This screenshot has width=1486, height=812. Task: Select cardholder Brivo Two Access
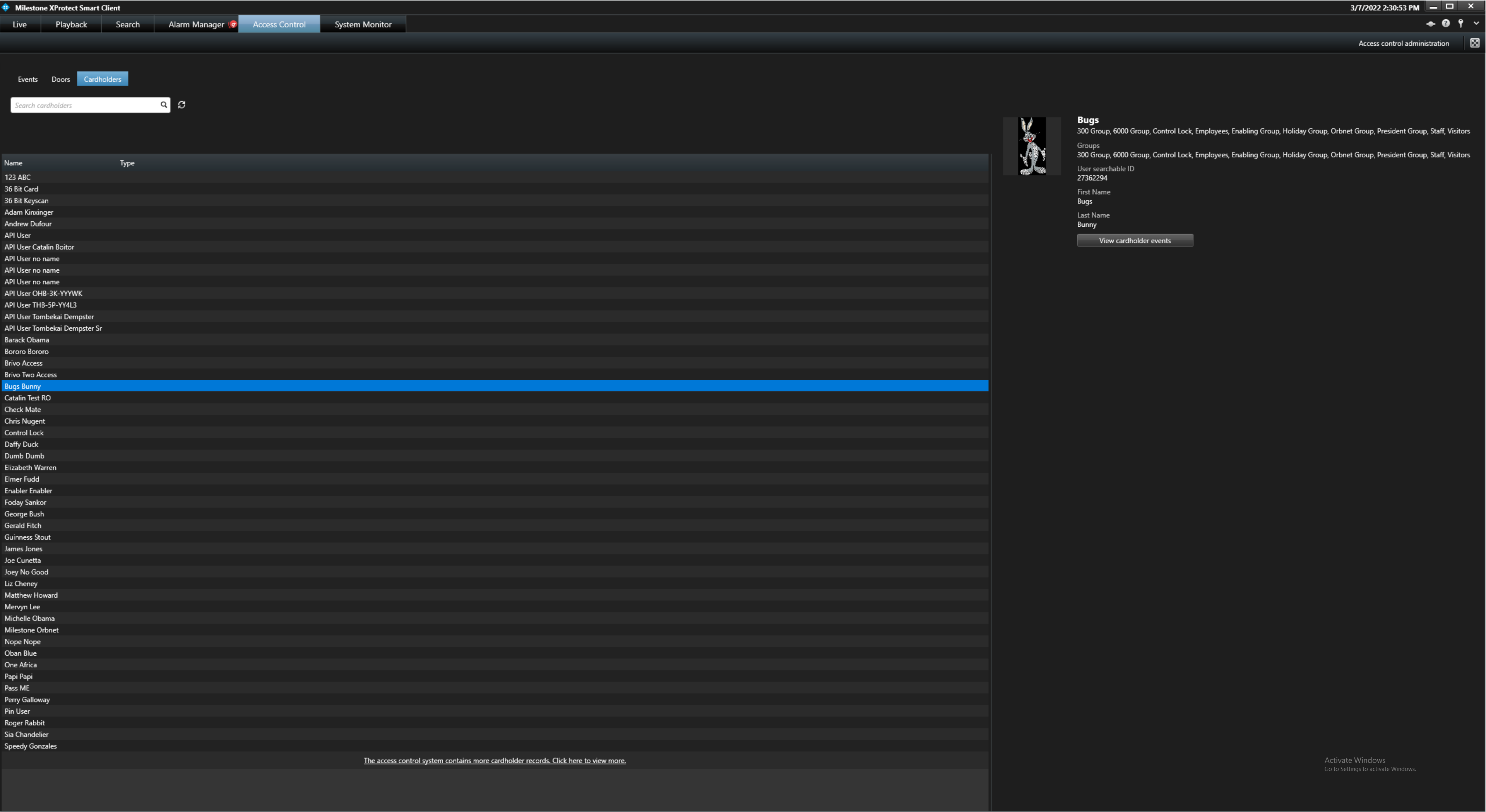[495, 375]
